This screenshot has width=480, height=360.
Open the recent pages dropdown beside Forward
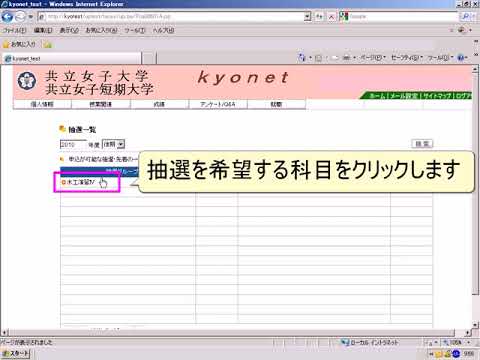tap(30, 16)
